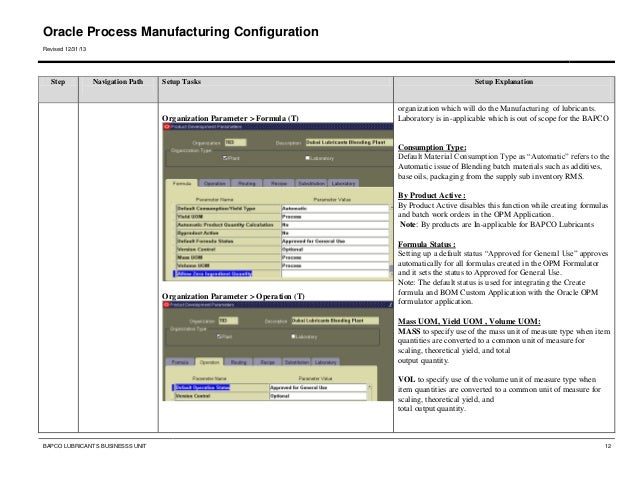The width and height of the screenshot is (638, 493).
Task: Click the Default Operation Status value field
Action: tap(318, 388)
